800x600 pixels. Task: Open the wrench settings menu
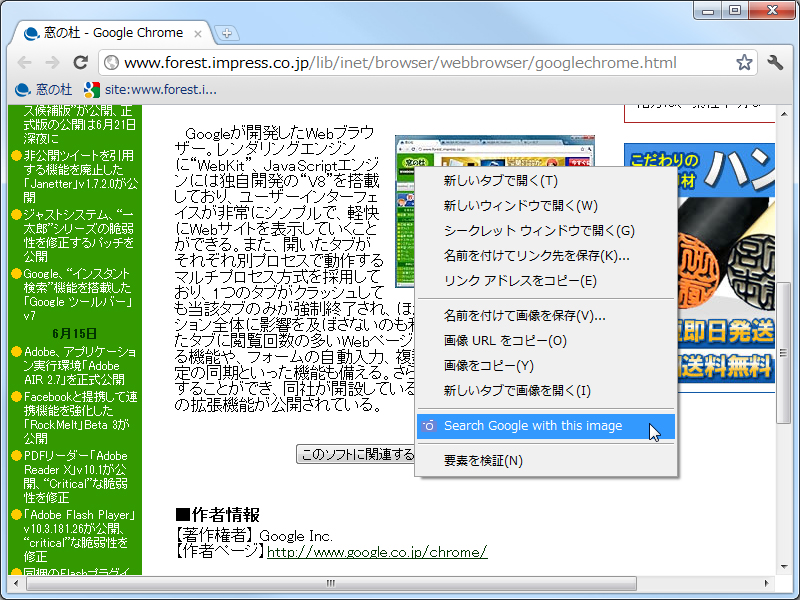click(775, 62)
